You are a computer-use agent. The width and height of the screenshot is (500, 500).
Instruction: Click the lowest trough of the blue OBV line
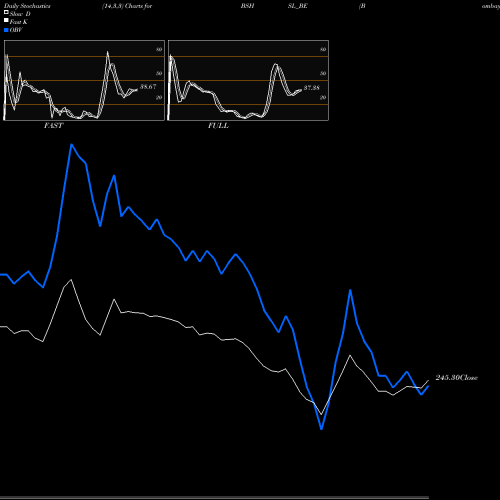pos(321,429)
